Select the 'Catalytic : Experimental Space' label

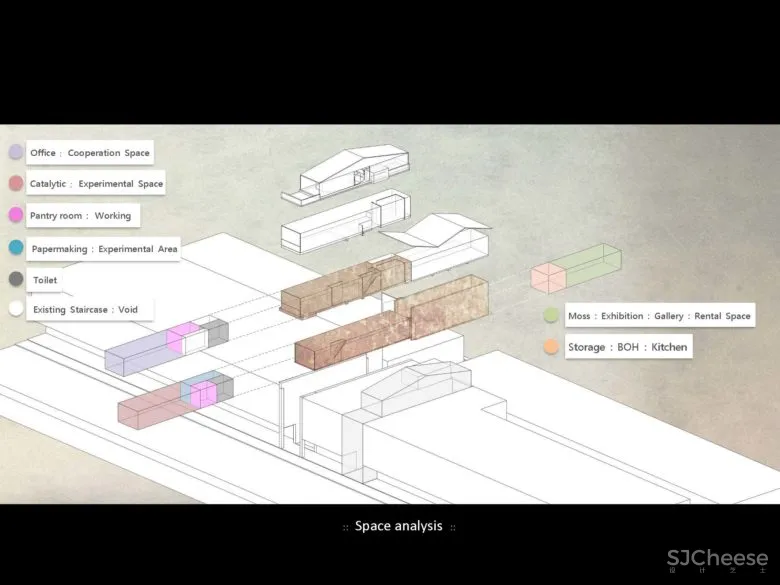click(x=96, y=184)
